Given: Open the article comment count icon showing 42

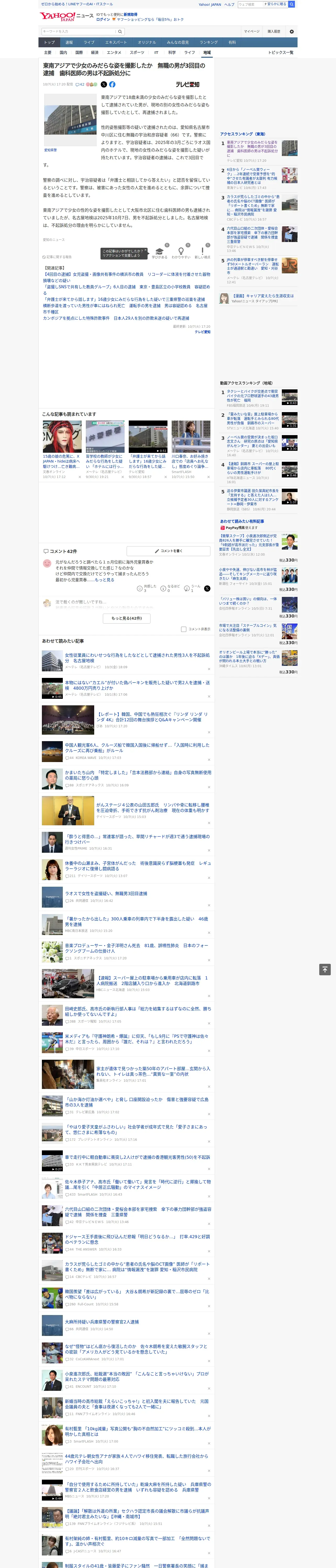Looking at the screenshot, I should (x=80, y=85).
